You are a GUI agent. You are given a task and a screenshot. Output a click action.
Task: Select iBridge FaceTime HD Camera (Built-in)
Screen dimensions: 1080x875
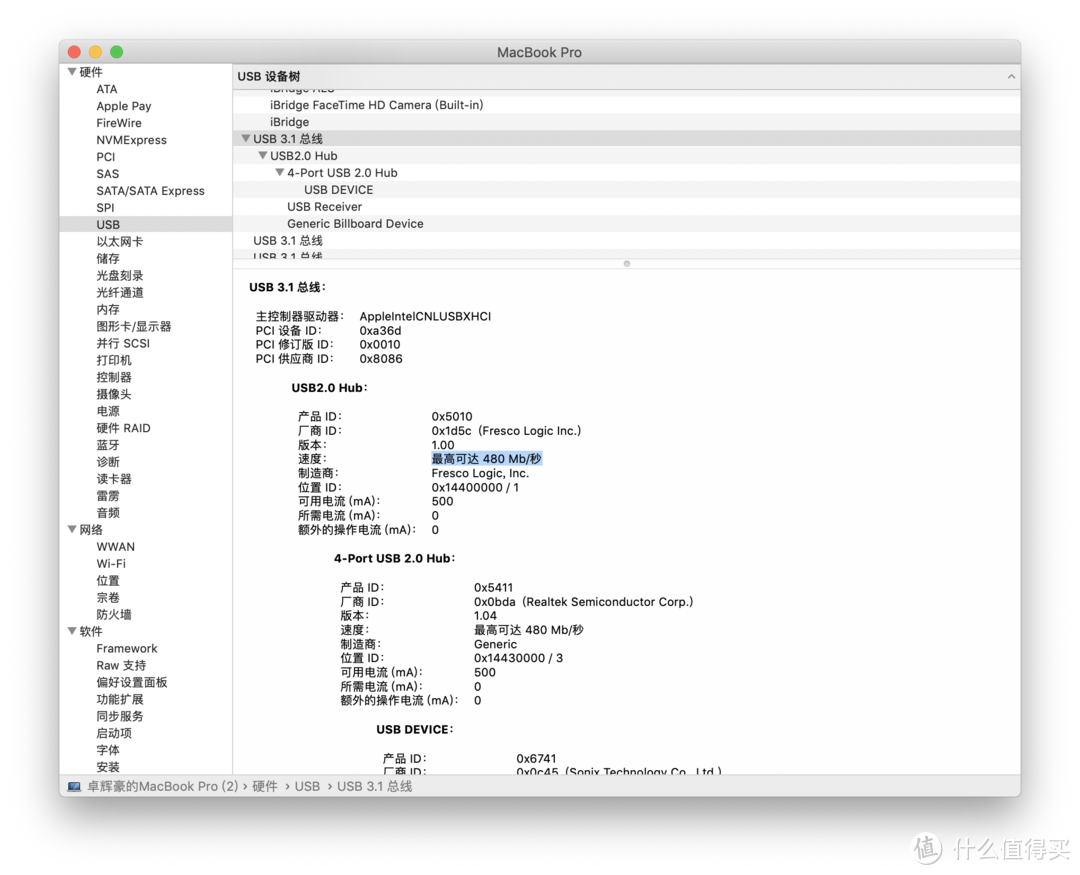[x=376, y=105]
